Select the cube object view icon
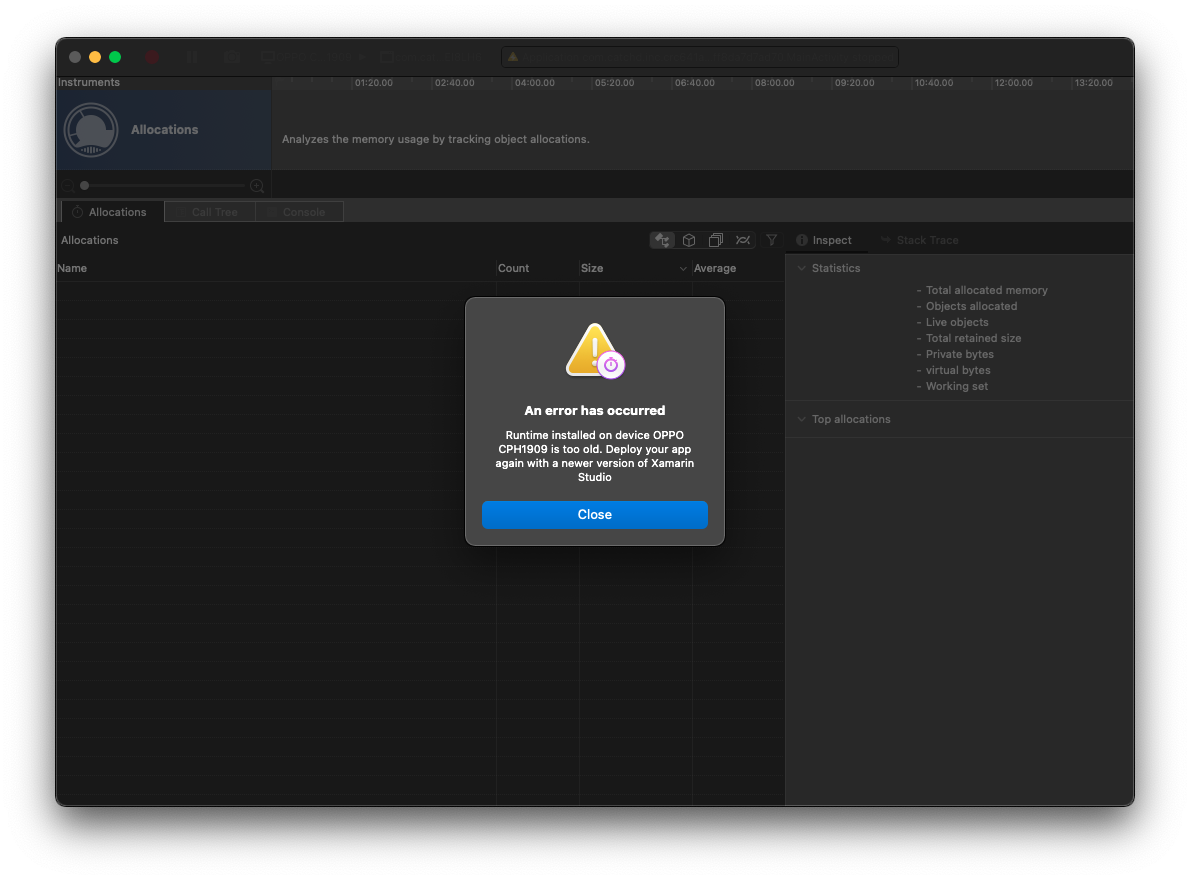The height and width of the screenshot is (880, 1190). (x=689, y=240)
